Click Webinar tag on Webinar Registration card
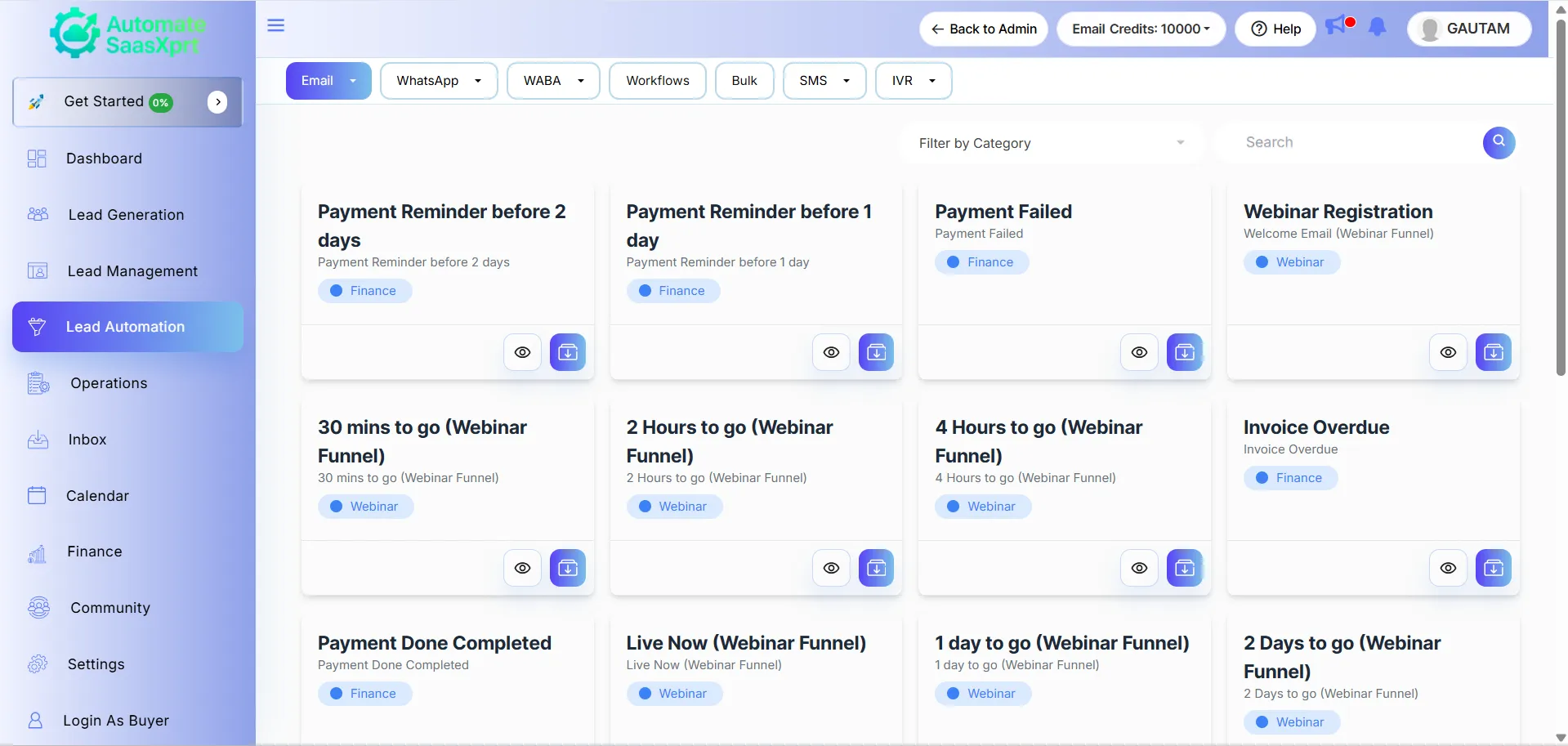The image size is (1568, 746). [1291, 262]
